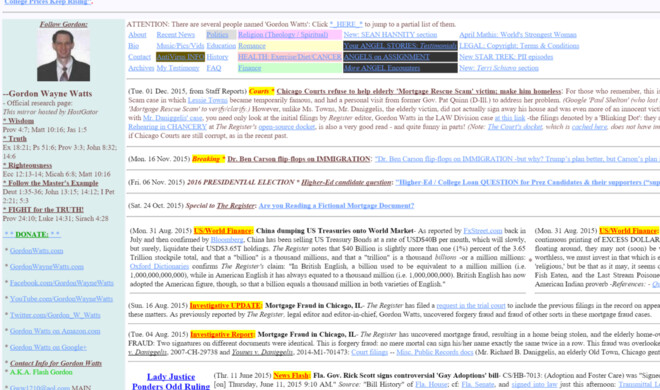Open Higher-Ed candidate question link
The width and height of the screenshot is (660, 390).
(x=346, y=182)
